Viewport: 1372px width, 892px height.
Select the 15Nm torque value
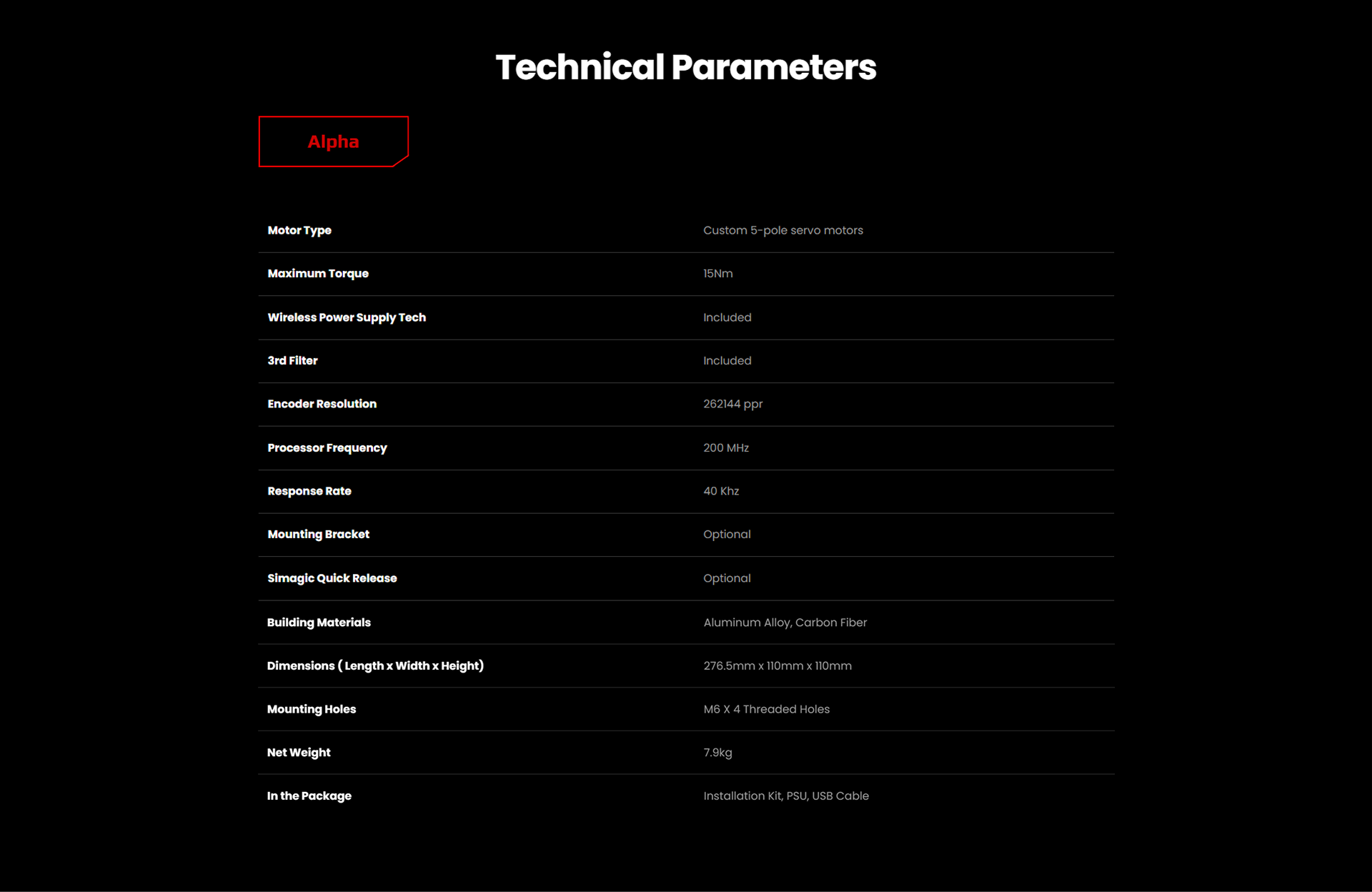717,274
